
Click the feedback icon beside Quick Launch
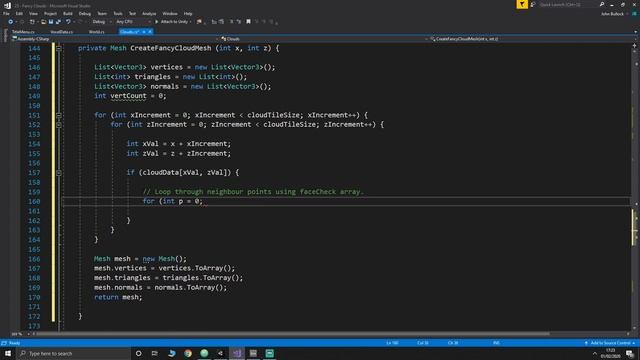click(533, 4)
